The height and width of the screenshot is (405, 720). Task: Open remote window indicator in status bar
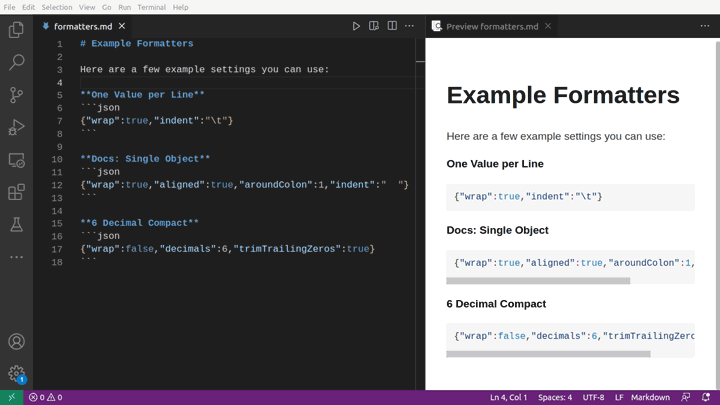click(x=11, y=397)
